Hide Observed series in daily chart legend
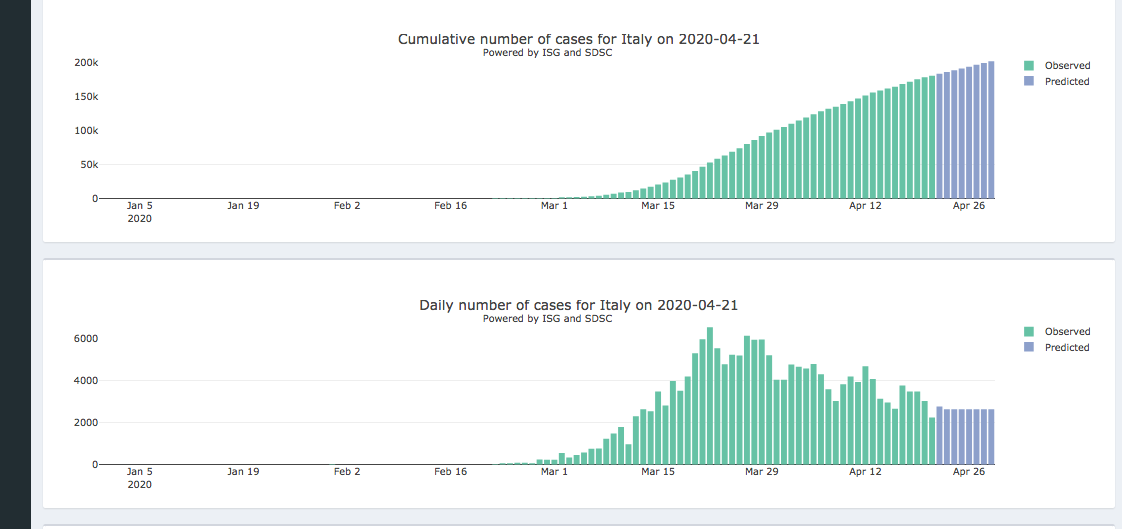The width and height of the screenshot is (1122, 529). 1067,332
